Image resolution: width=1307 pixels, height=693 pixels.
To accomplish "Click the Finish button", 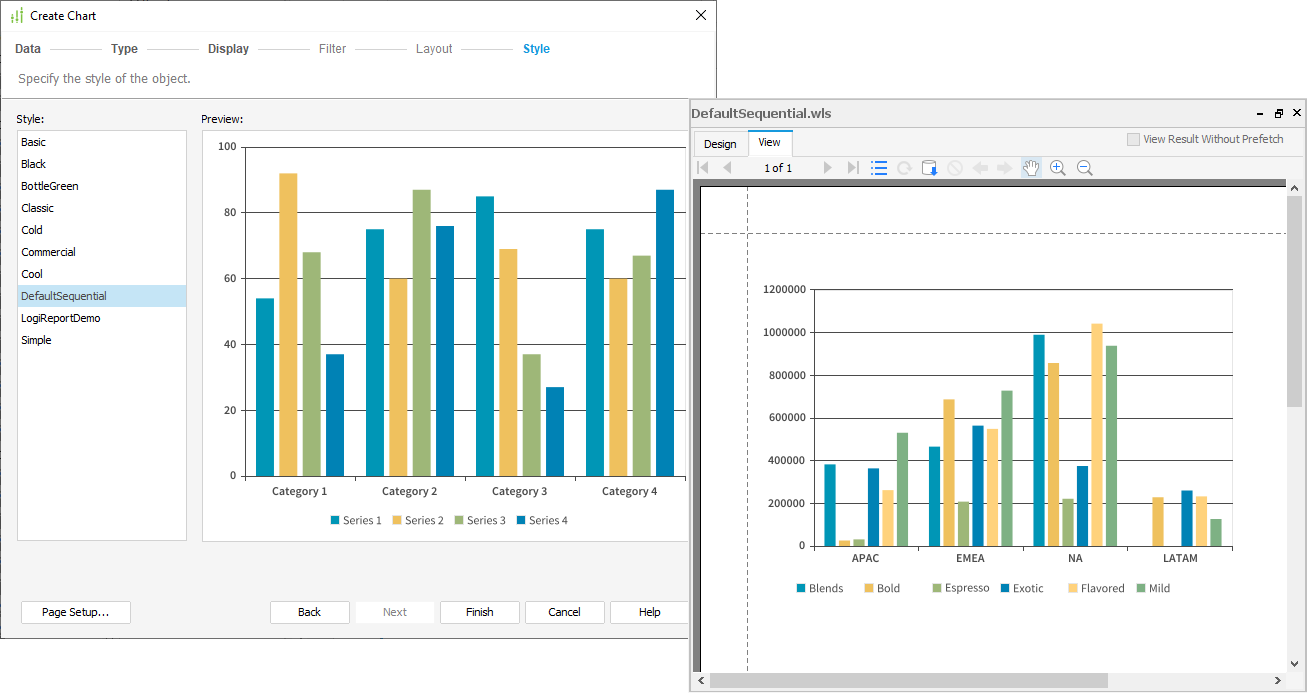I will point(479,612).
